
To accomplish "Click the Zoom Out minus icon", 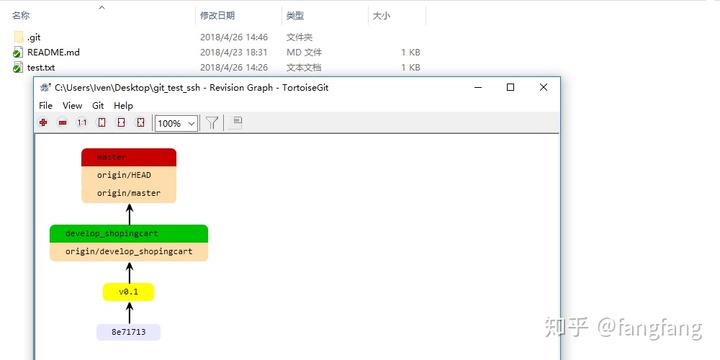I will (x=63, y=123).
